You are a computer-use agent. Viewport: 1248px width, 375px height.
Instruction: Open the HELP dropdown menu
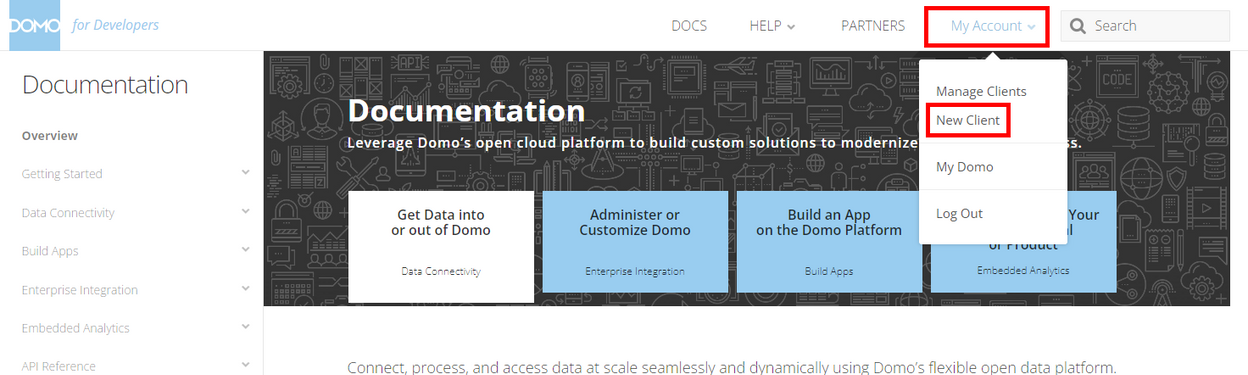(772, 26)
